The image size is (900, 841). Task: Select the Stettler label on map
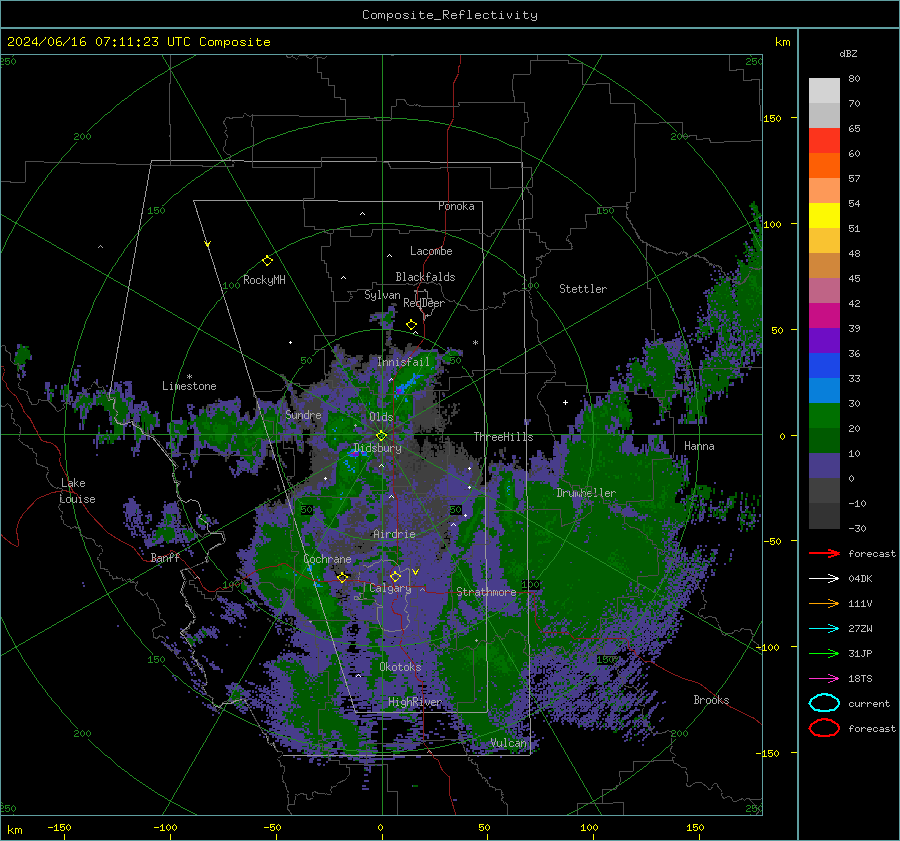(x=583, y=289)
